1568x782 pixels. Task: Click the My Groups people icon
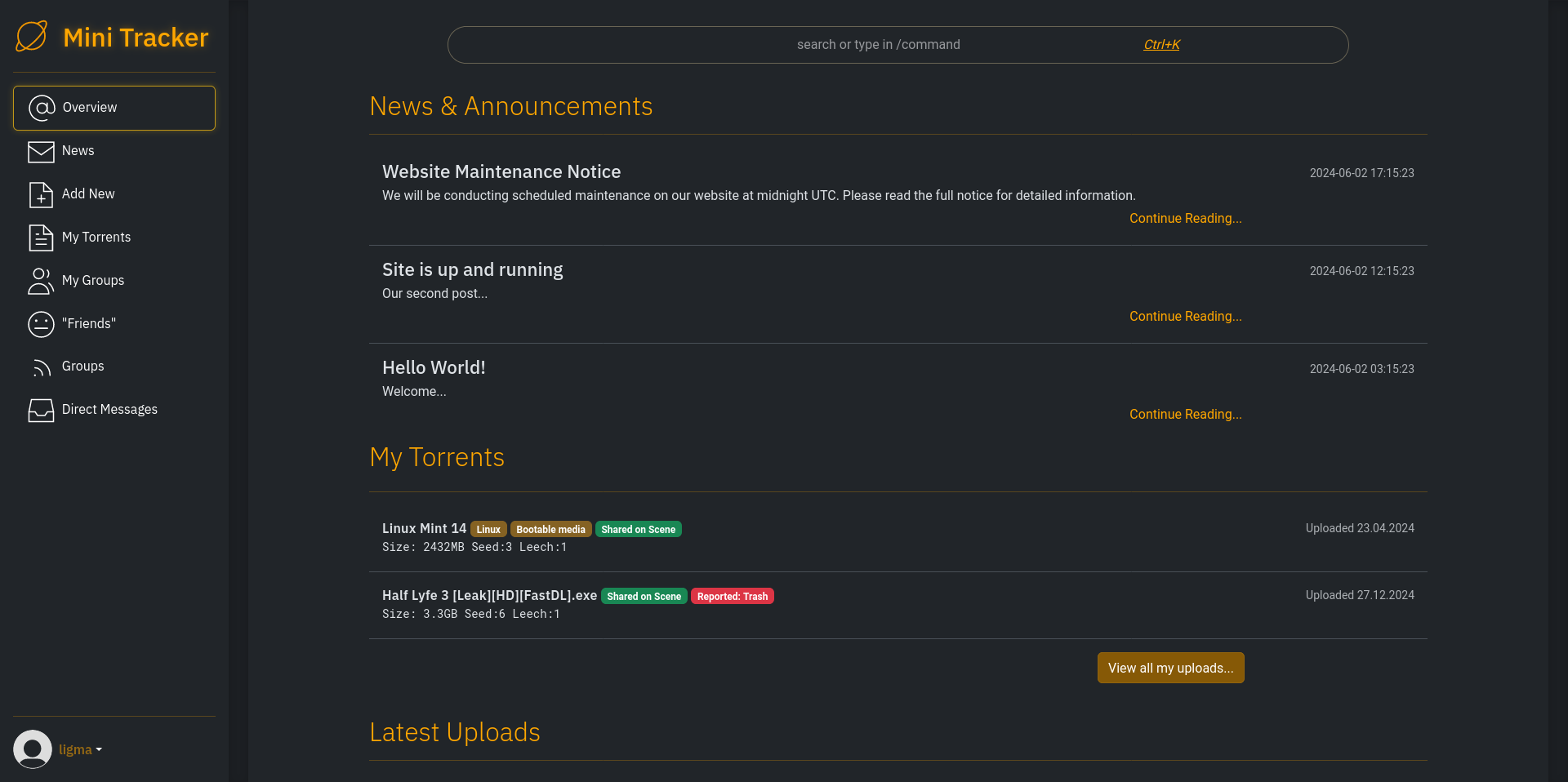pos(41,281)
